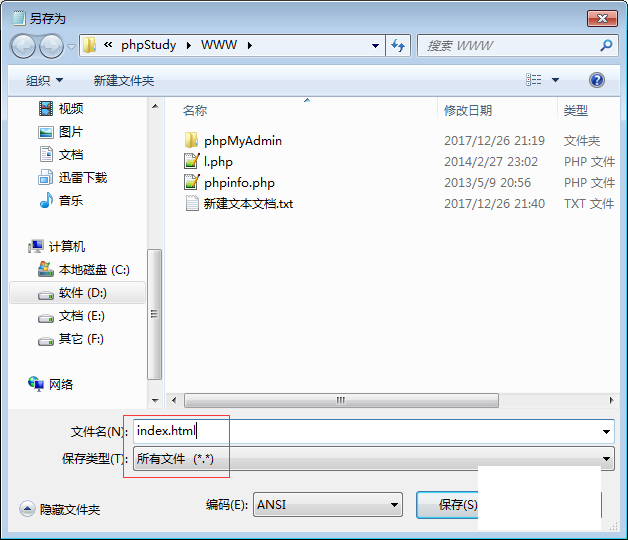Viewport: 628px width, 540px height.
Task: Open the 编码 ANSI encoding dropdown
Action: 328,505
